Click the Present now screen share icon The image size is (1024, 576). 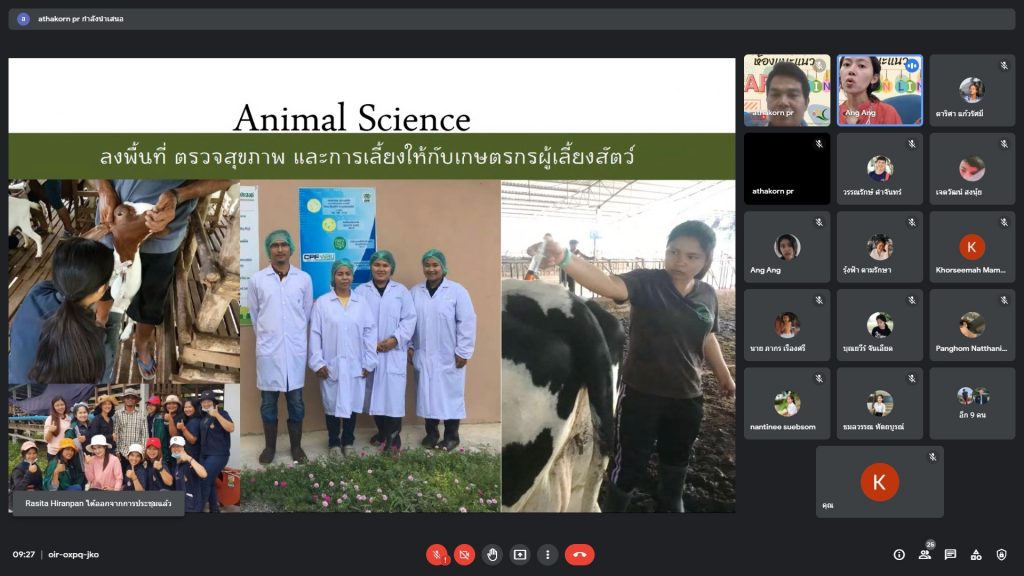pyautogui.click(x=520, y=554)
